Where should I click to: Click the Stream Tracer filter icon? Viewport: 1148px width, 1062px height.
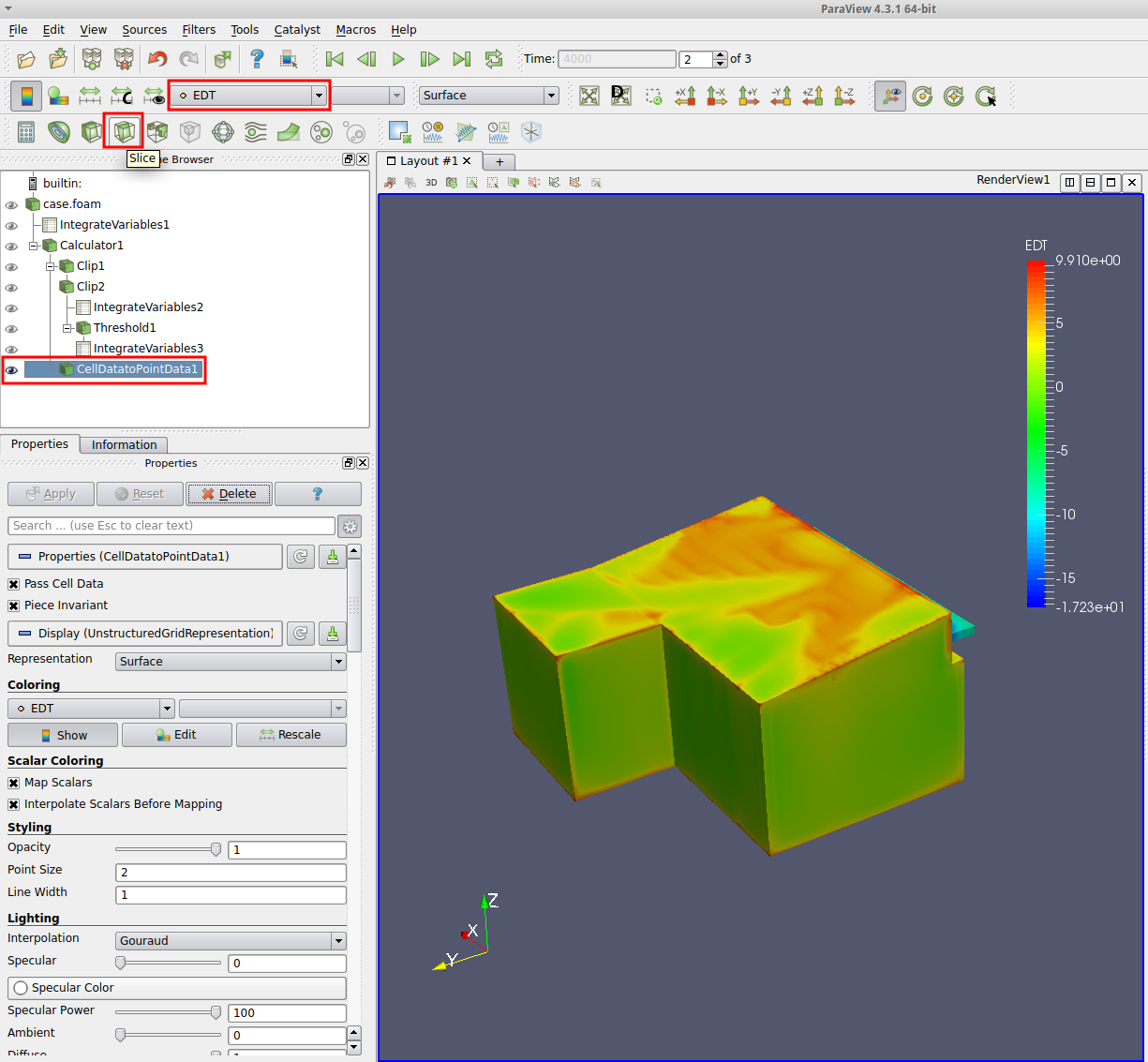[x=256, y=132]
